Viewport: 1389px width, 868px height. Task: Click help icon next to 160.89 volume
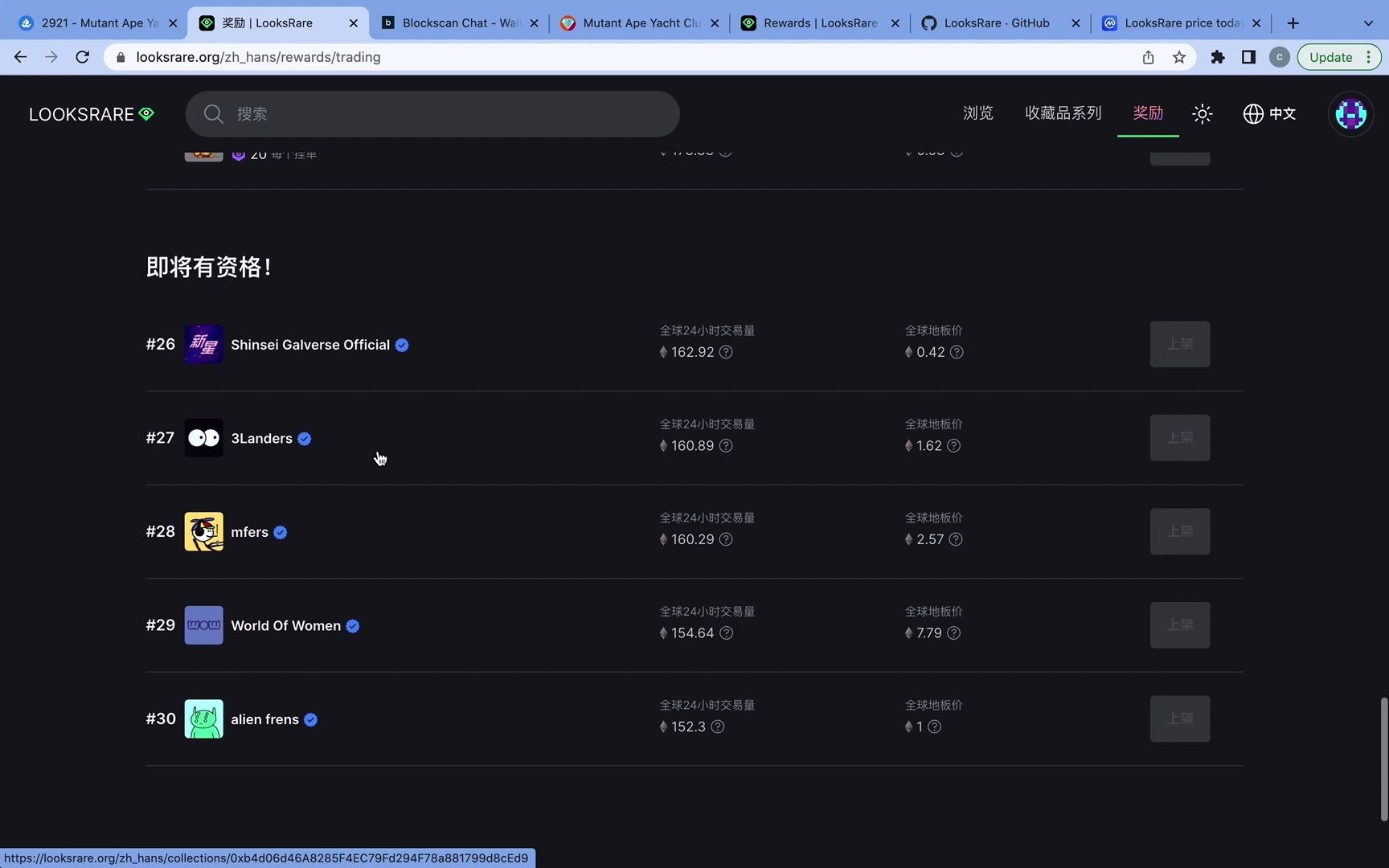pos(726,446)
